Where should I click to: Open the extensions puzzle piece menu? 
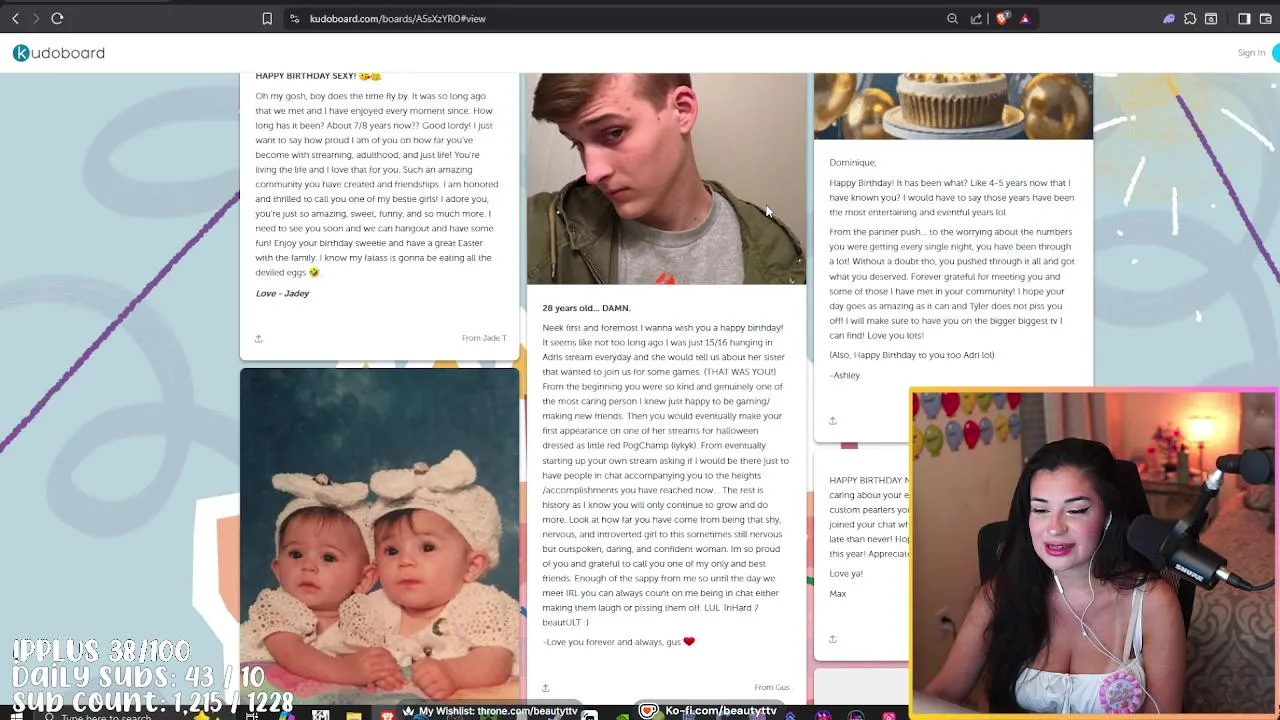[x=1190, y=18]
